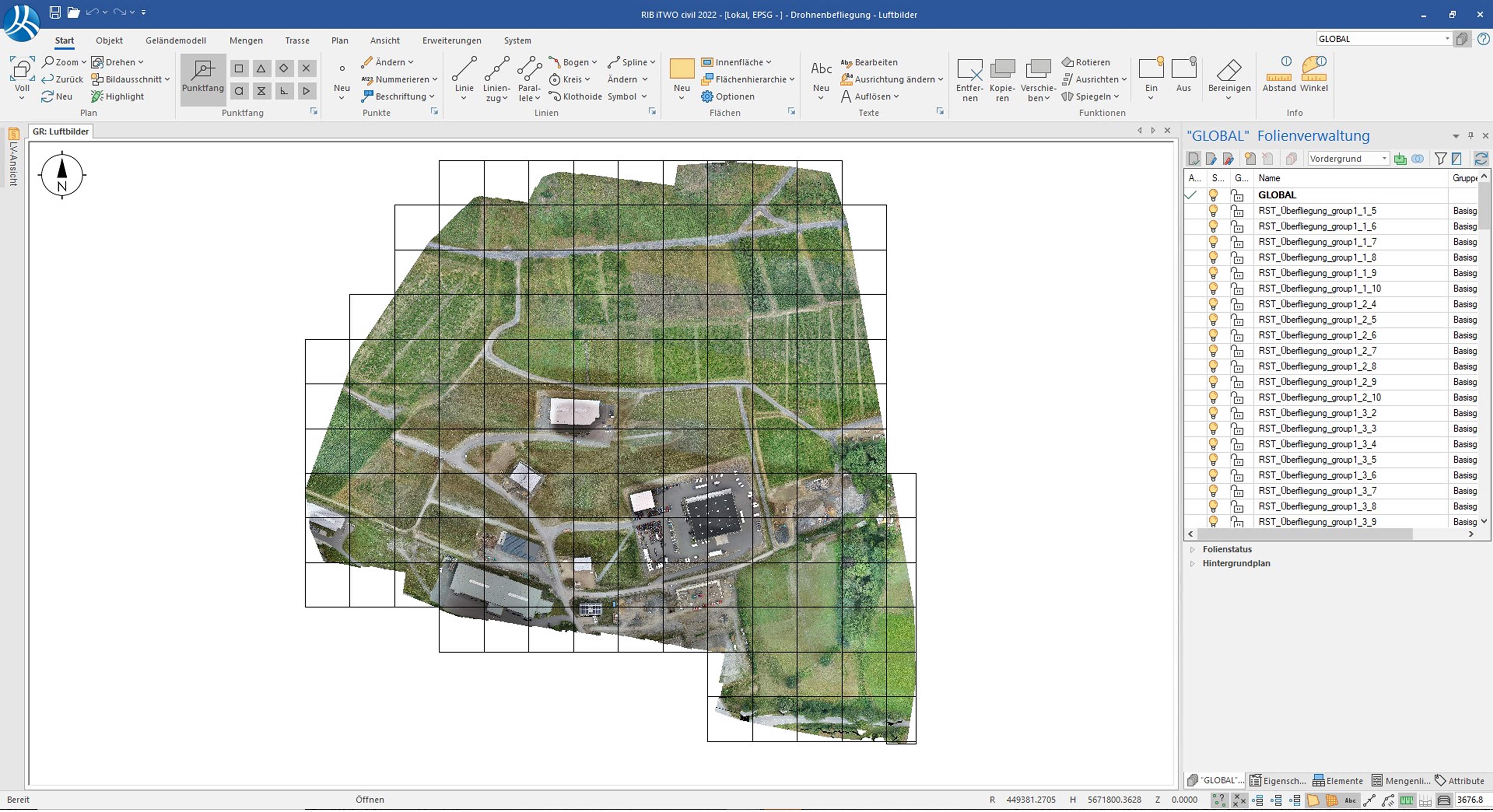Switch to the Elemente panel tab
Image resolution: width=1493 pixels, height=812 pixels.
tap(1338, 781)
